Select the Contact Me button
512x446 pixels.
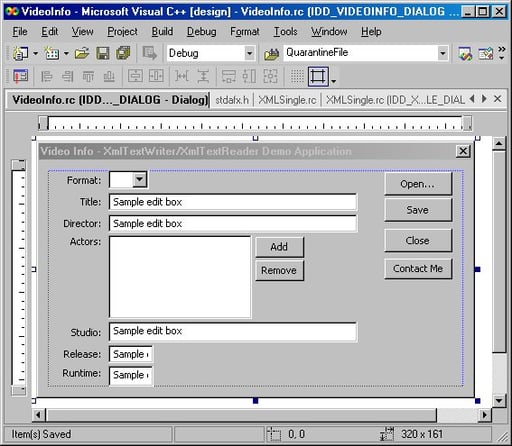pos(418,268)
